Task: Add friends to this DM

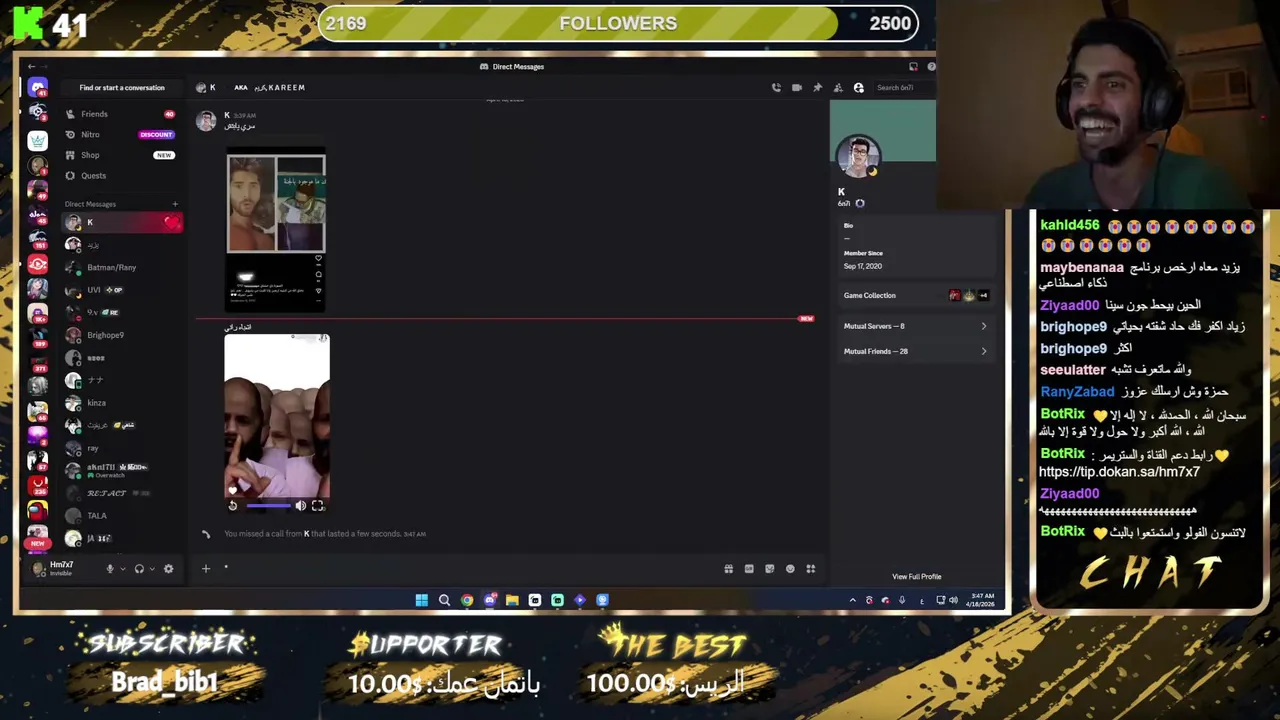Action: click(x=838, y=88)
